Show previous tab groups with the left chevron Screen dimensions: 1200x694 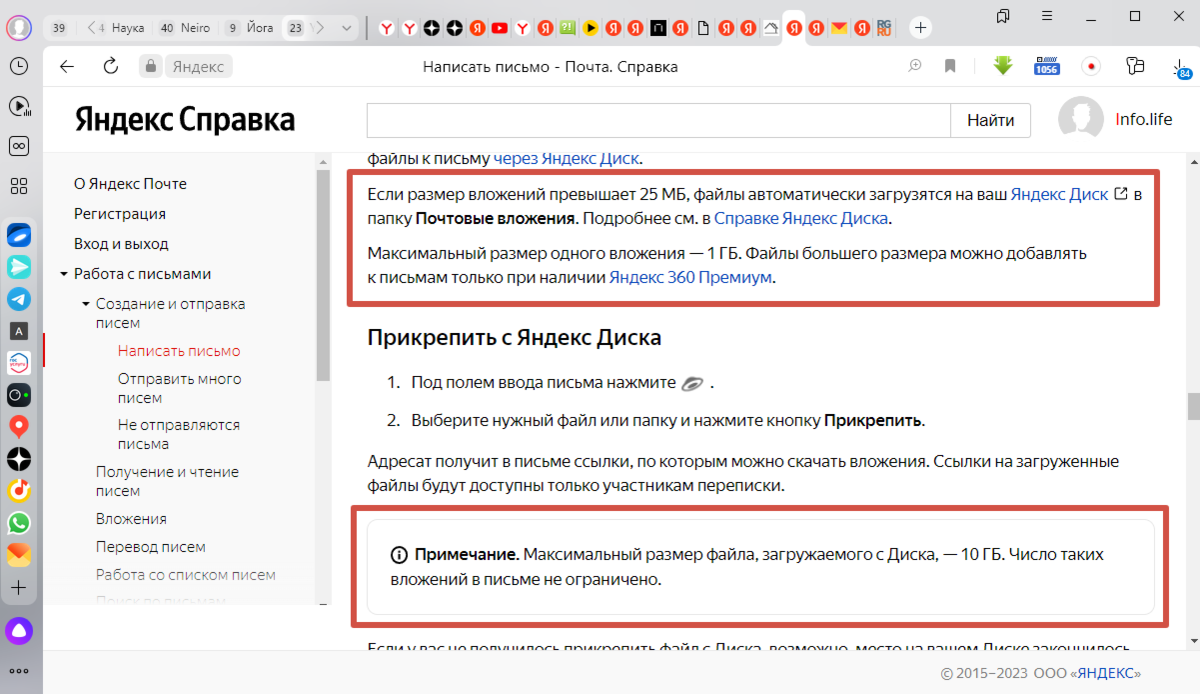pyautogui.click(x=91, y=28)
